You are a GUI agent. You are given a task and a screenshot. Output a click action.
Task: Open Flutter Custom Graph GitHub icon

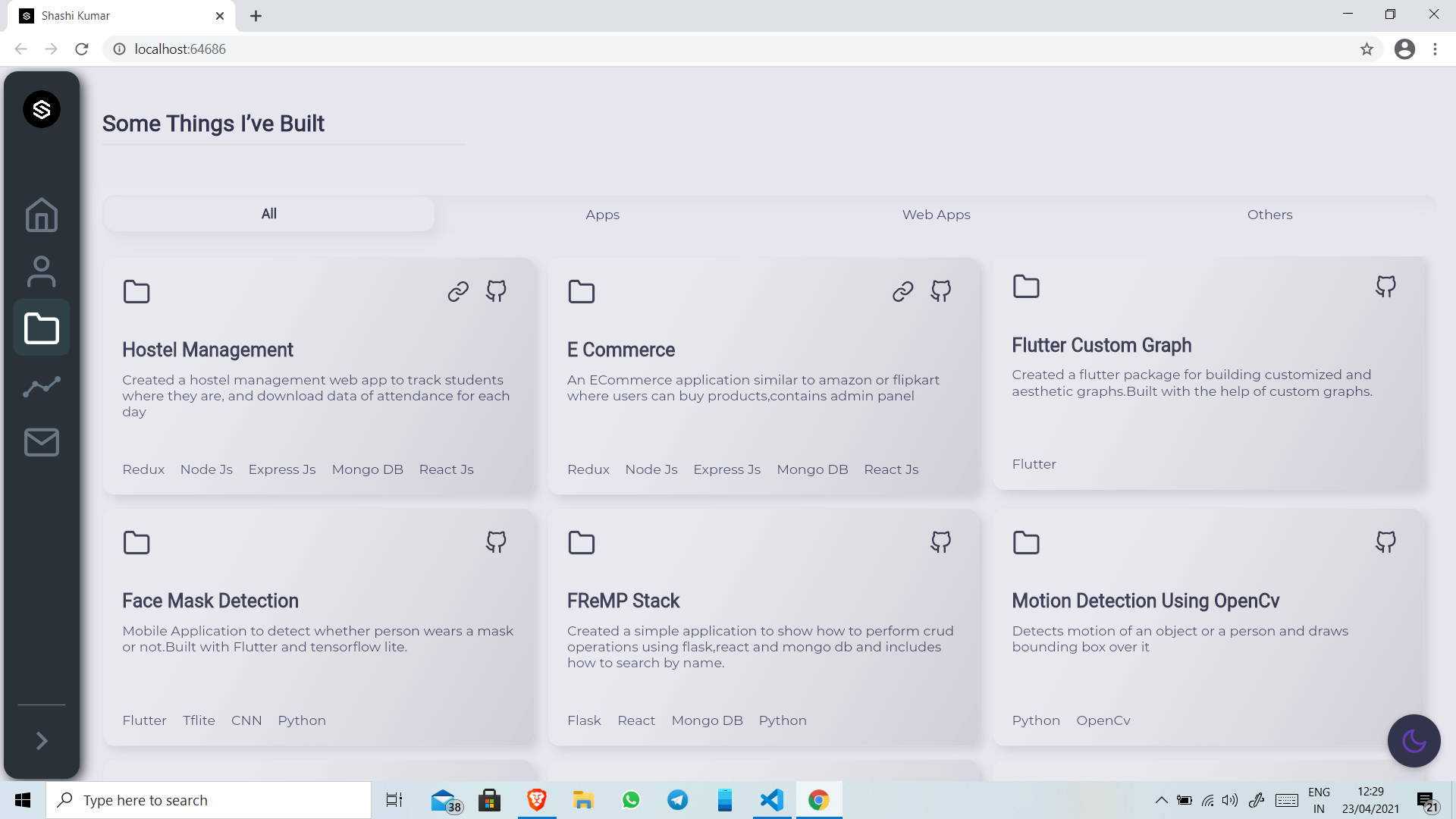(x=1385, y=287)
